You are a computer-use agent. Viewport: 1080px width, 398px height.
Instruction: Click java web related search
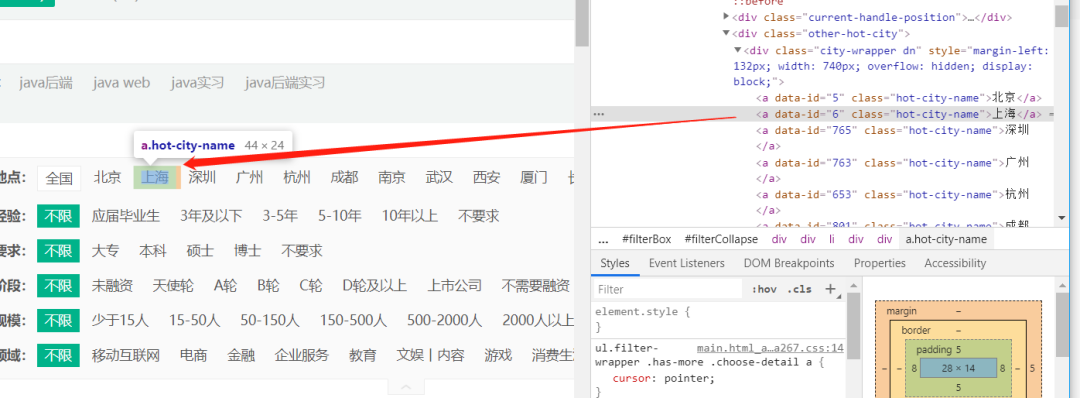(x=121, y=83)
